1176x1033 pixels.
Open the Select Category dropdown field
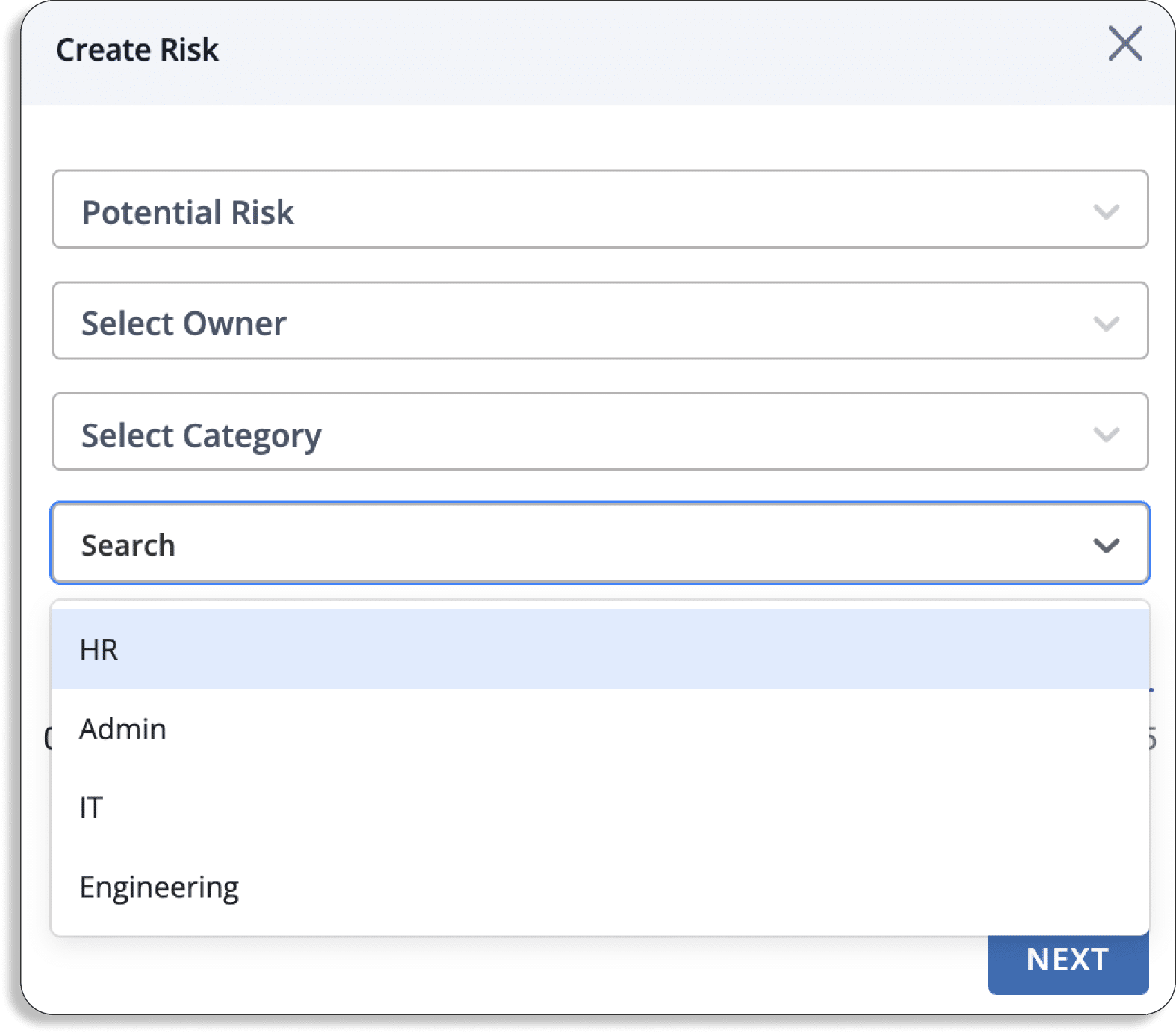tap(600, 432)
